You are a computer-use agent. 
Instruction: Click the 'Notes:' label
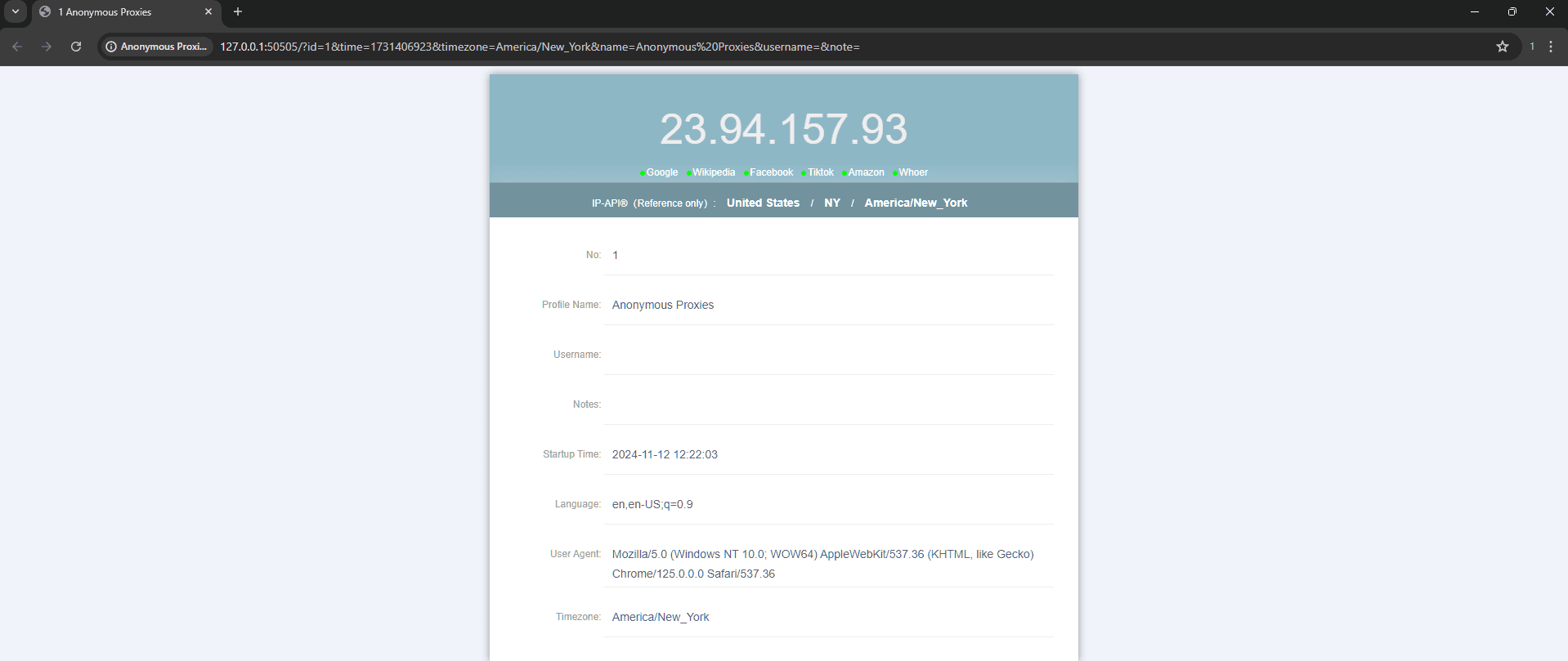(x=587, y=404)
